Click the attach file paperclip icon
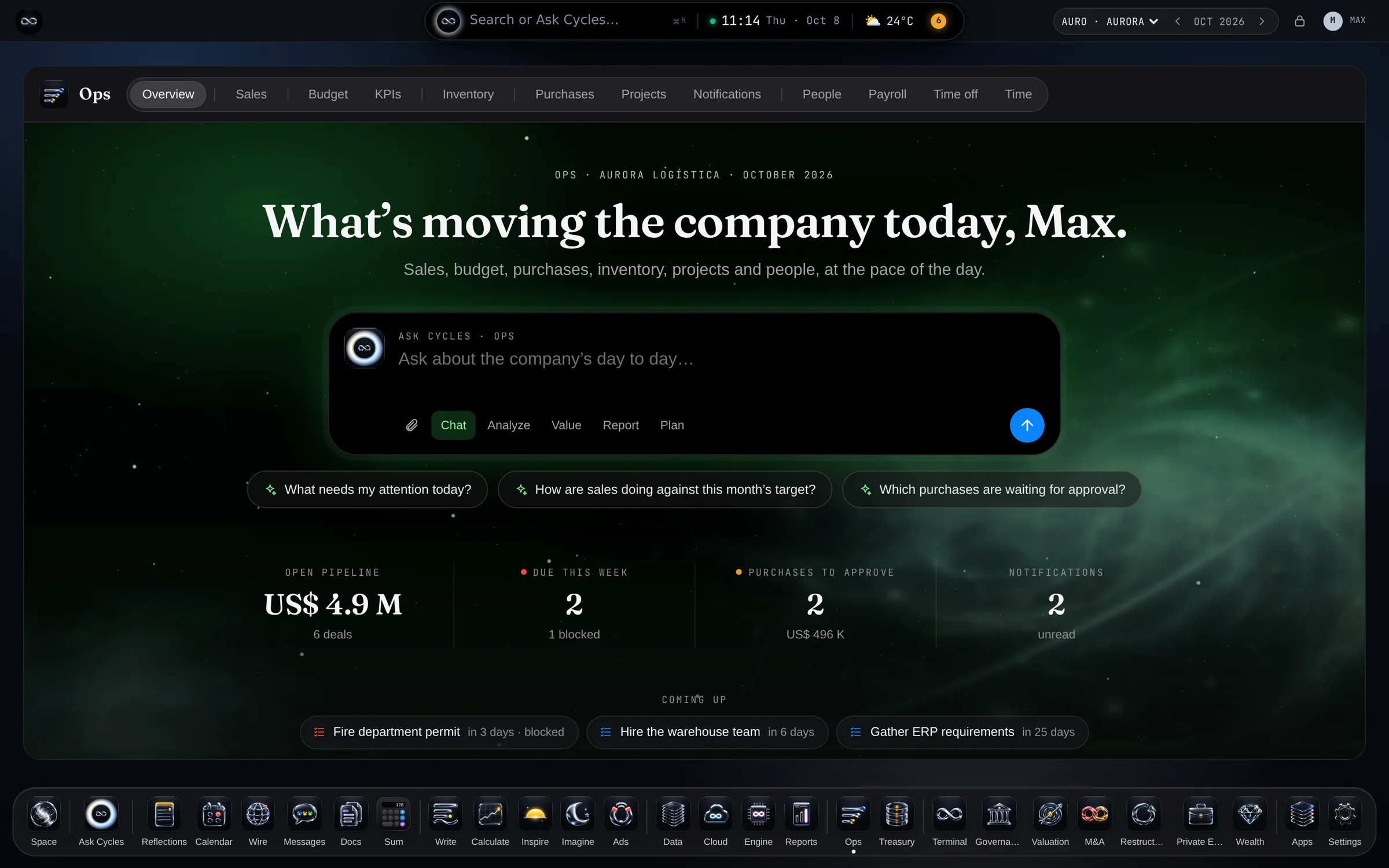 pos(411,425)
